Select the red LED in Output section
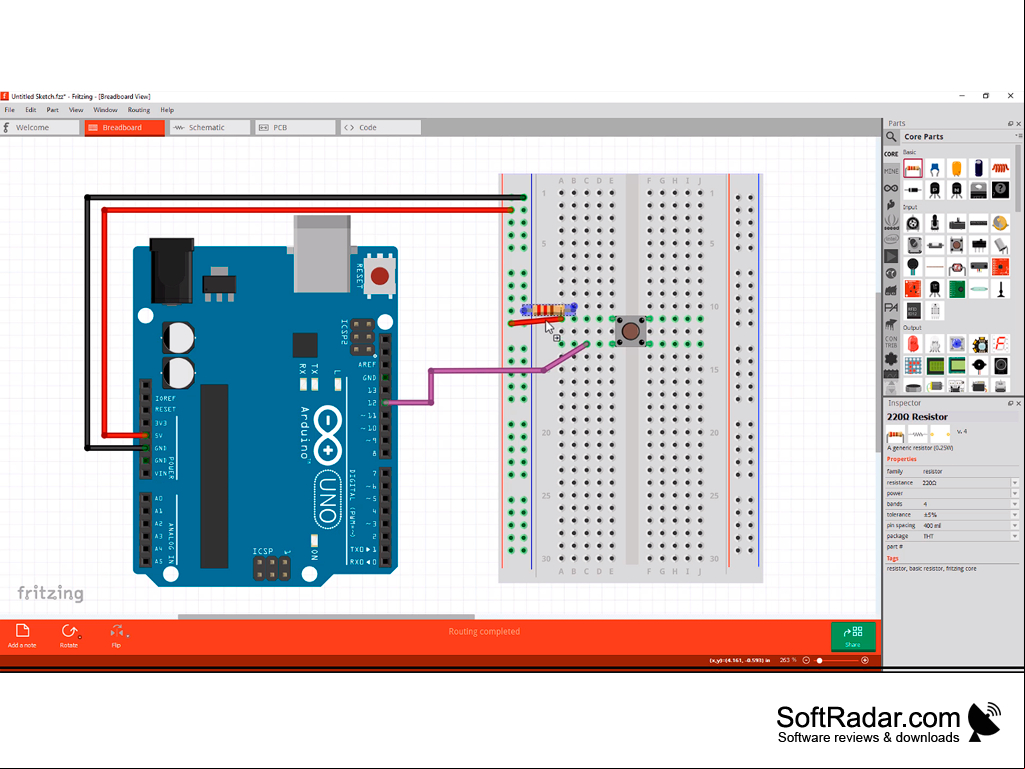This screenshot has width=1025, height=769. (913, 344)
